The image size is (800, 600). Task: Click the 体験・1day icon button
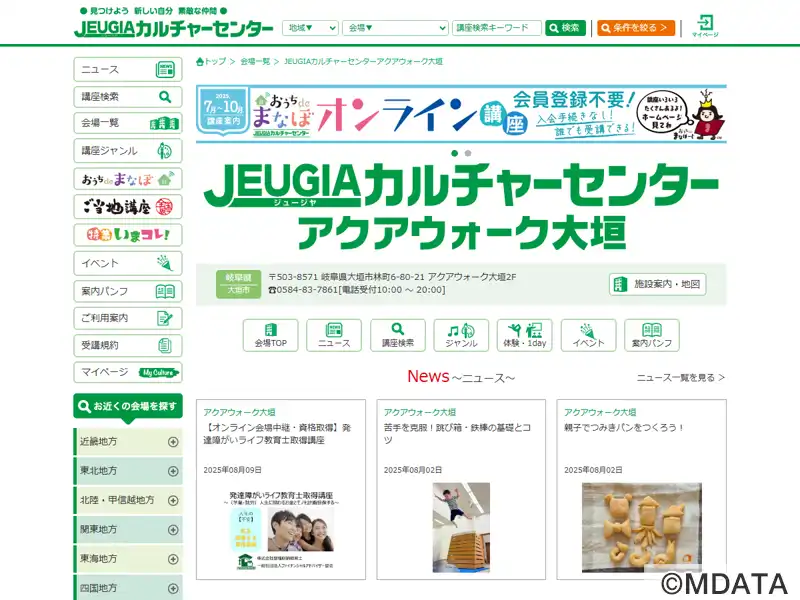pos(524,335)
